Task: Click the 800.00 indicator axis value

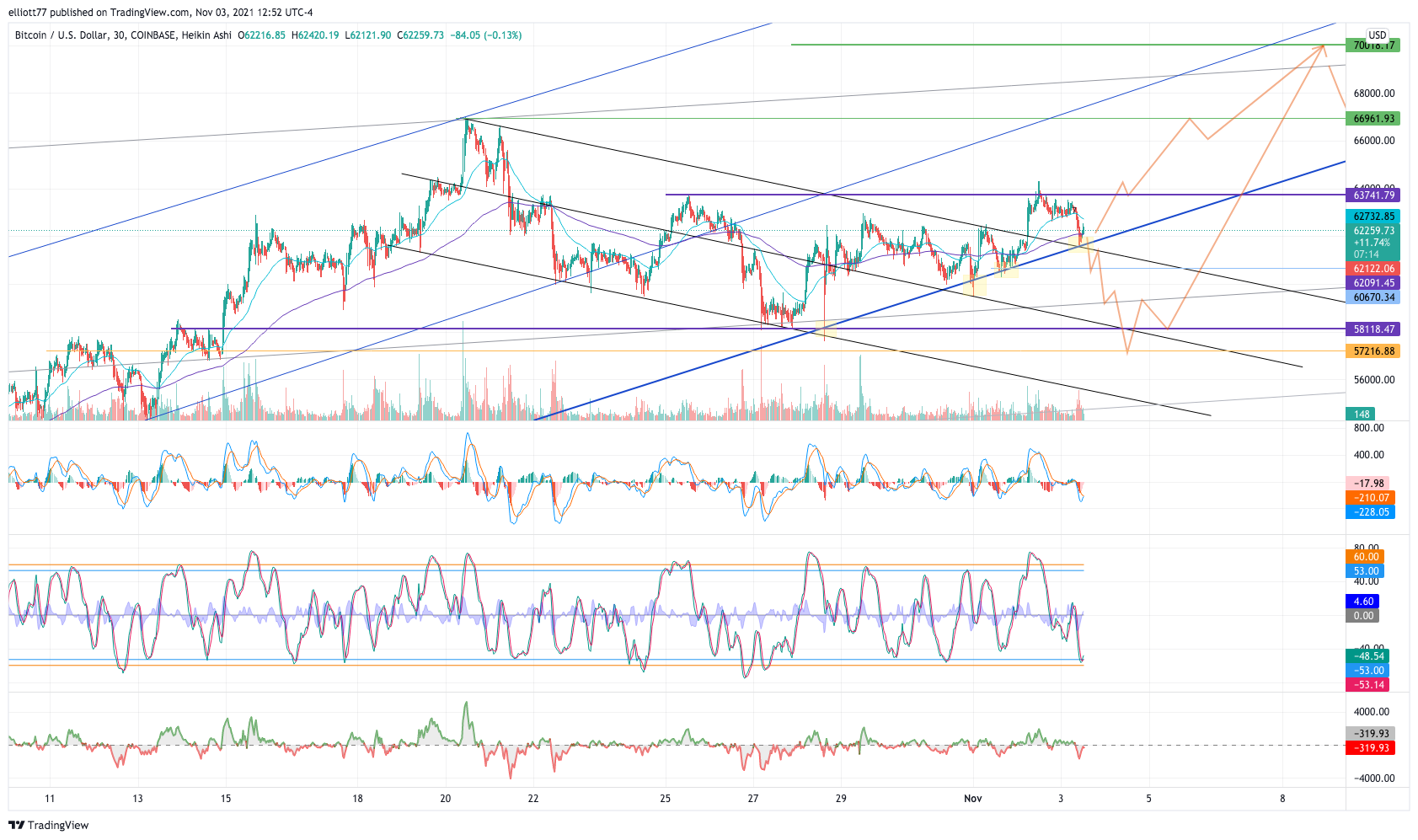Action: tap(1369, 428)
